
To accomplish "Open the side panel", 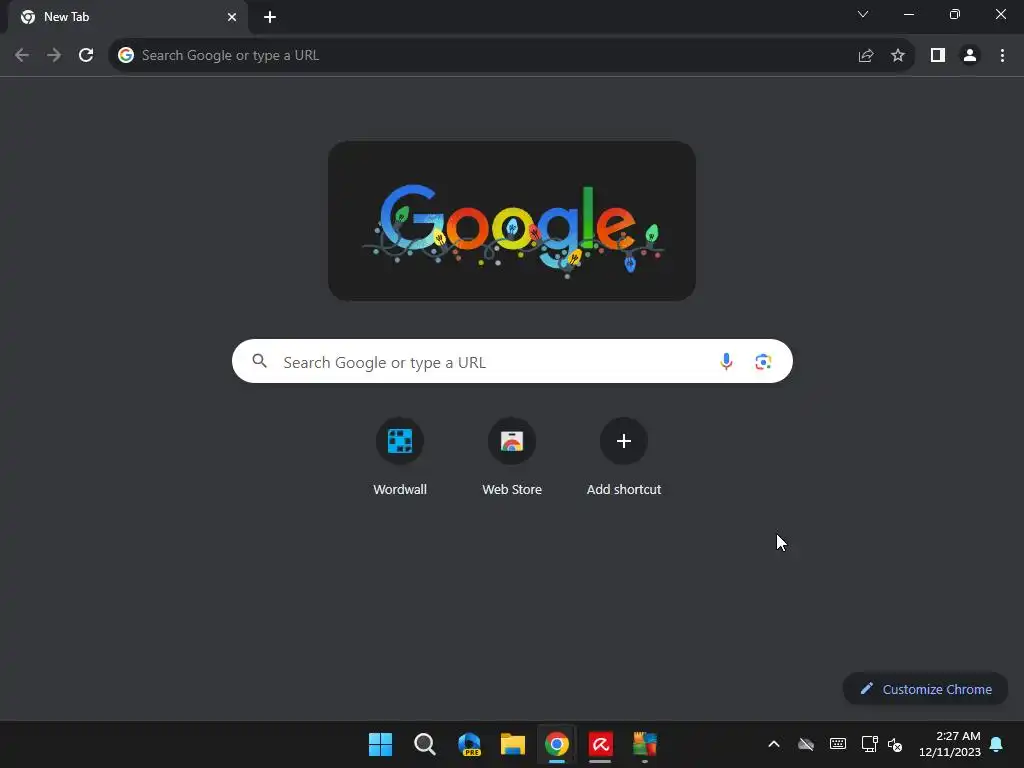I will [x=938, y=55].
